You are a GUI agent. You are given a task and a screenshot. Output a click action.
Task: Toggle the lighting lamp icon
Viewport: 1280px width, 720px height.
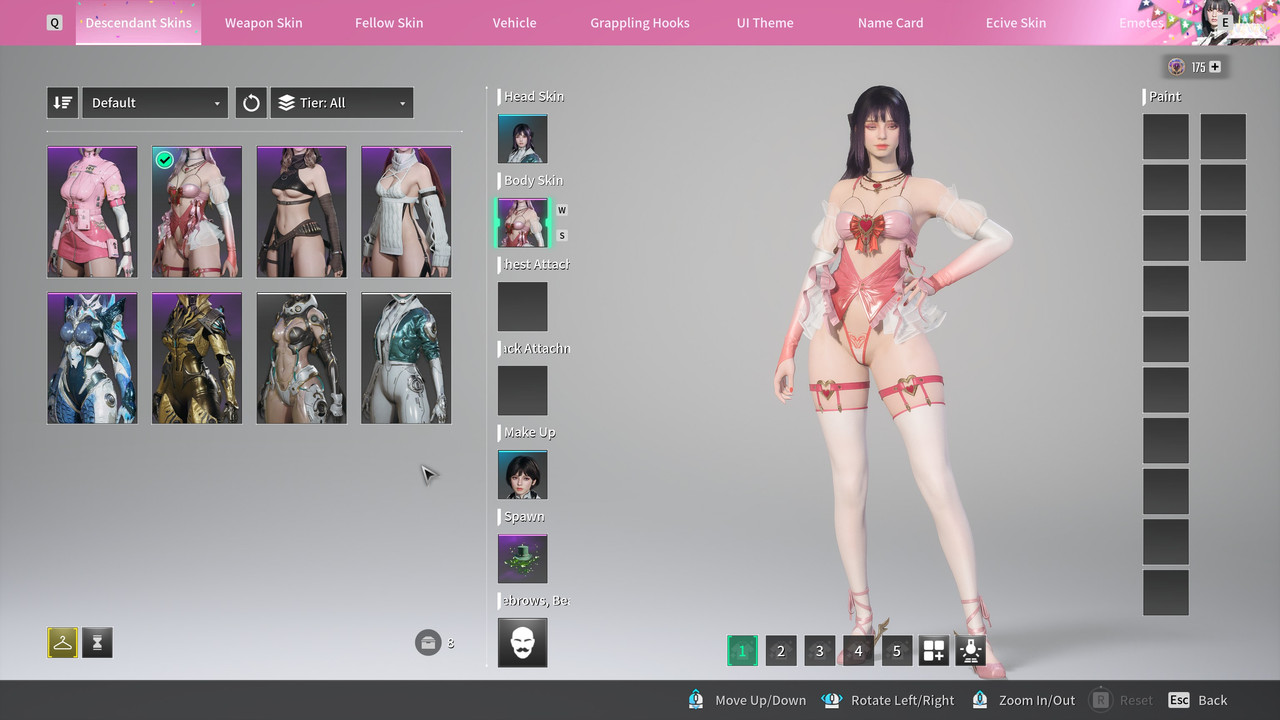[970, 651]
